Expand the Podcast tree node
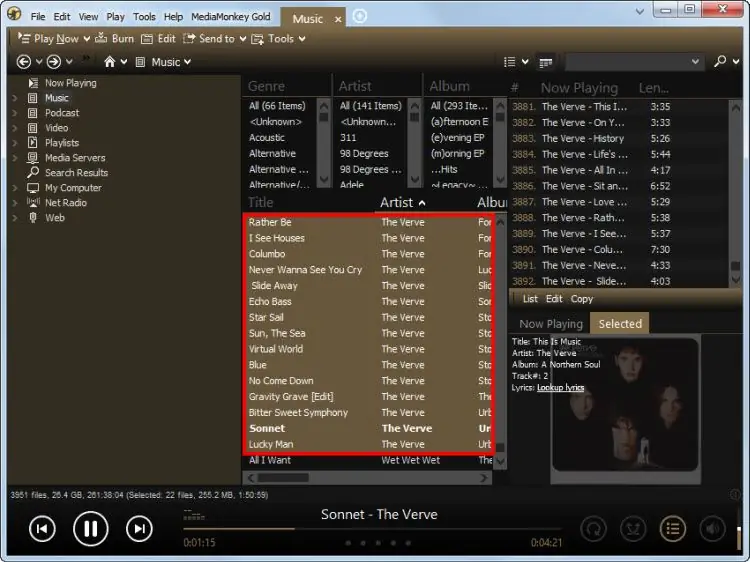The image size is (750, 562). pyautogui.click(x=14, y=113)
